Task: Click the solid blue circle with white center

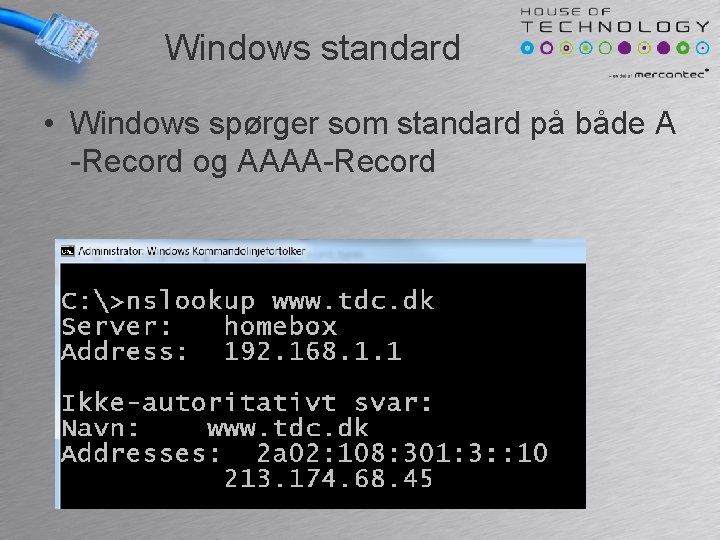Action: pos(527,48)
